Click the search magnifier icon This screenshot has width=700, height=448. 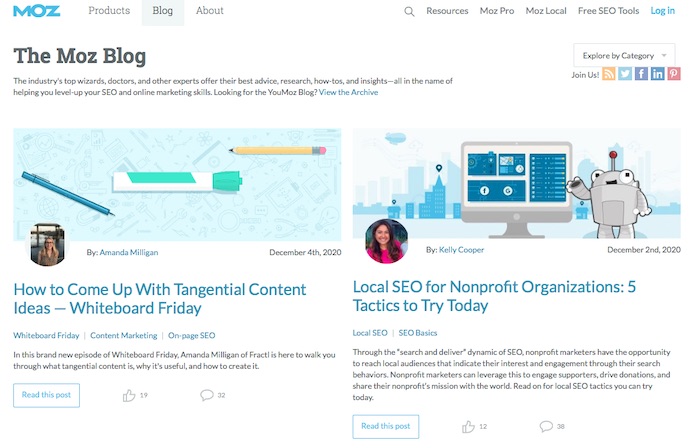(x=409, y=11)
